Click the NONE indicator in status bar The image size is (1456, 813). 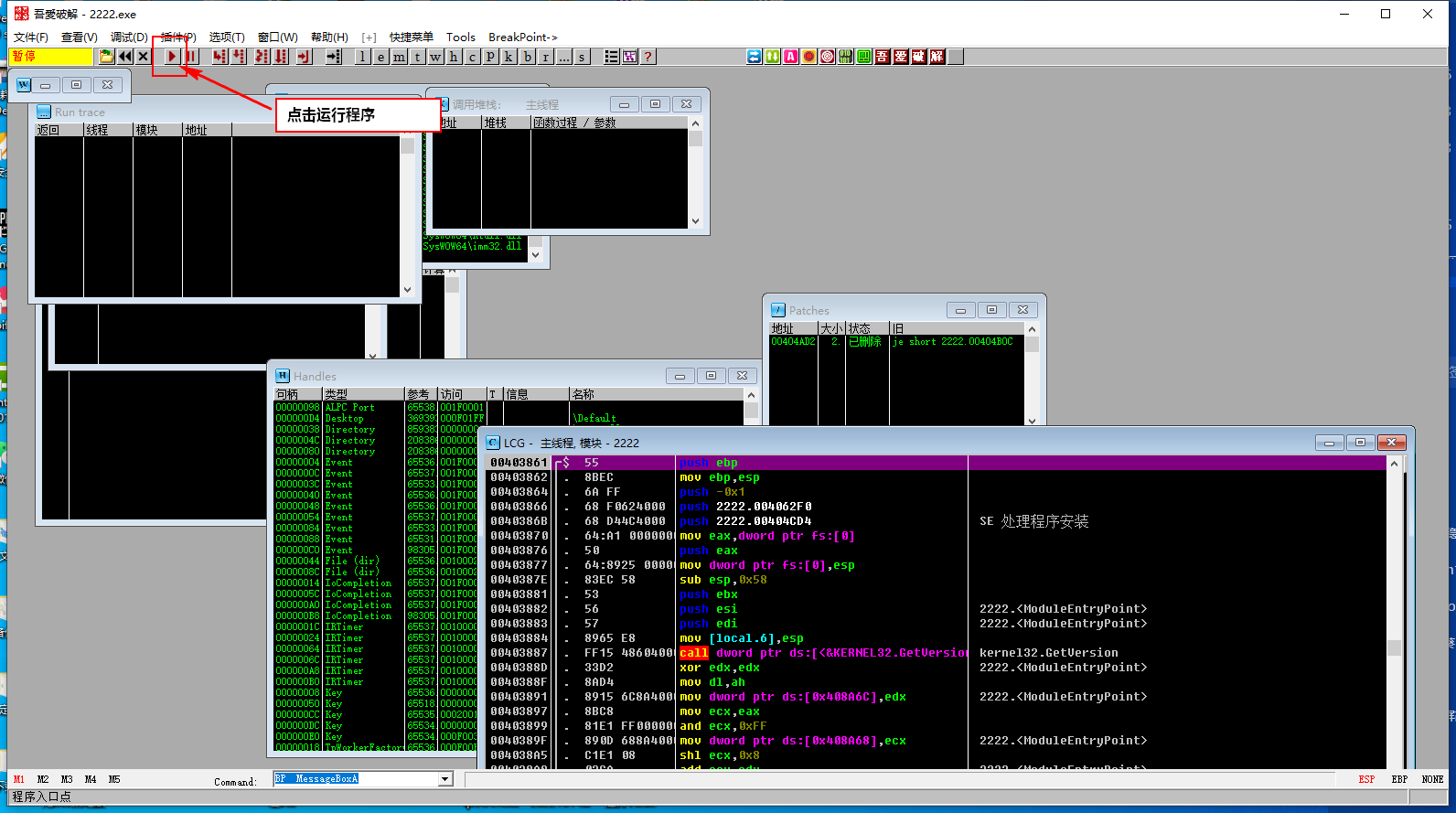point(1432,780)
